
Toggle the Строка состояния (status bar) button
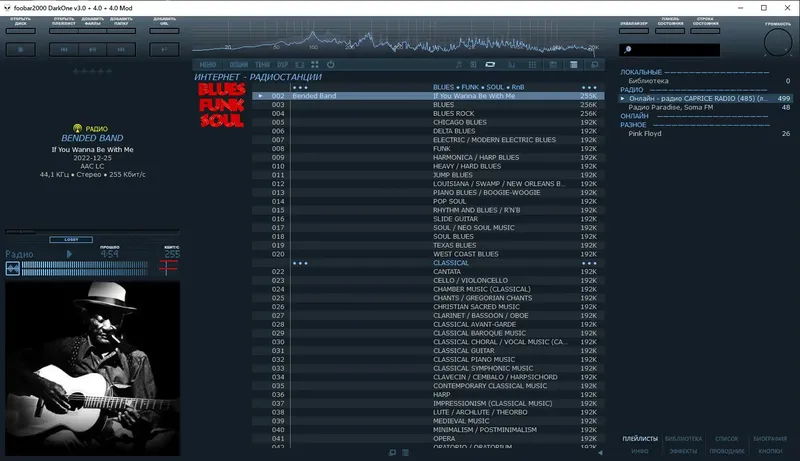click(705, 31)
